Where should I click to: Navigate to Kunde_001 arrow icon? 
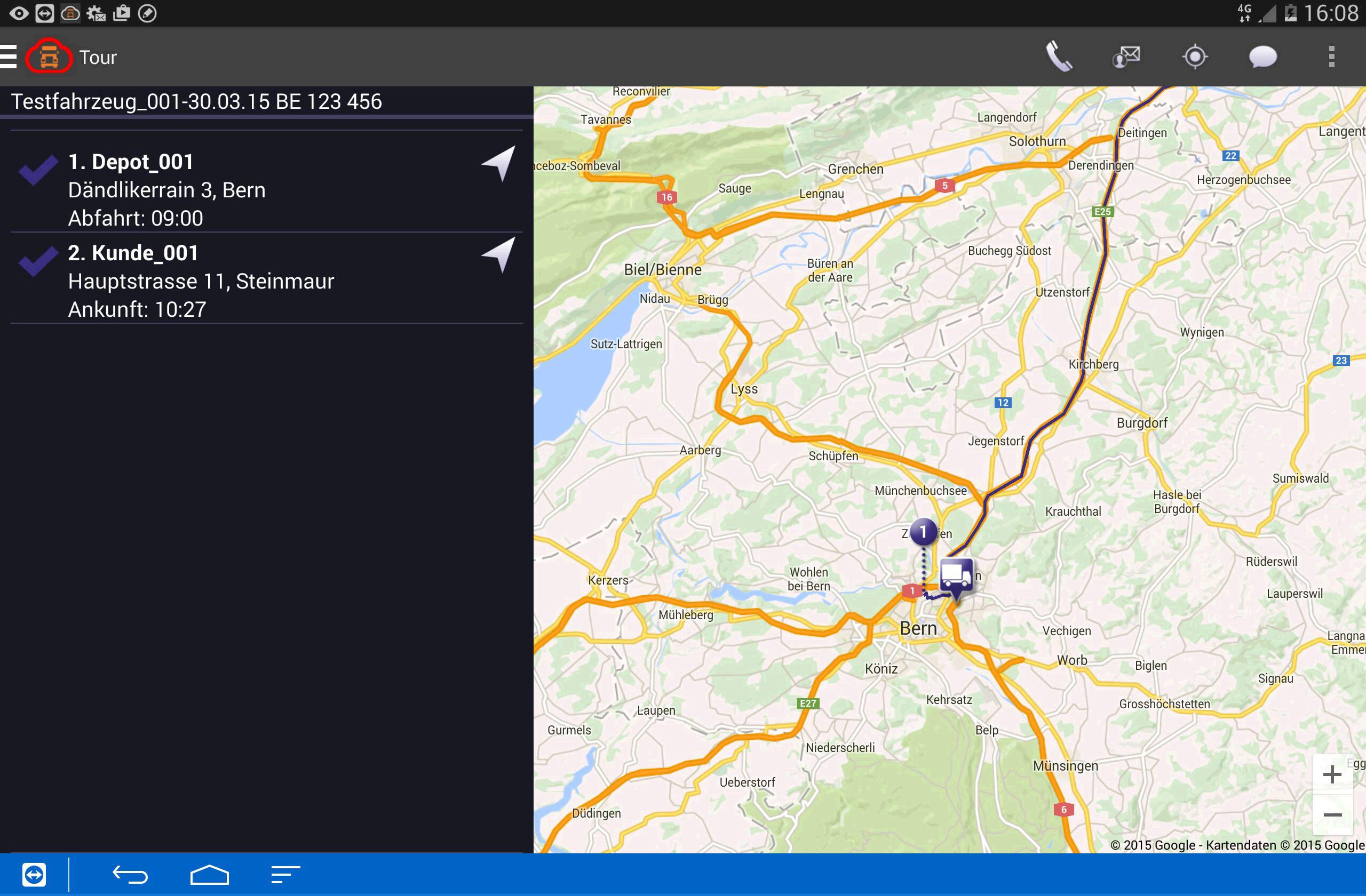[499, 254]
